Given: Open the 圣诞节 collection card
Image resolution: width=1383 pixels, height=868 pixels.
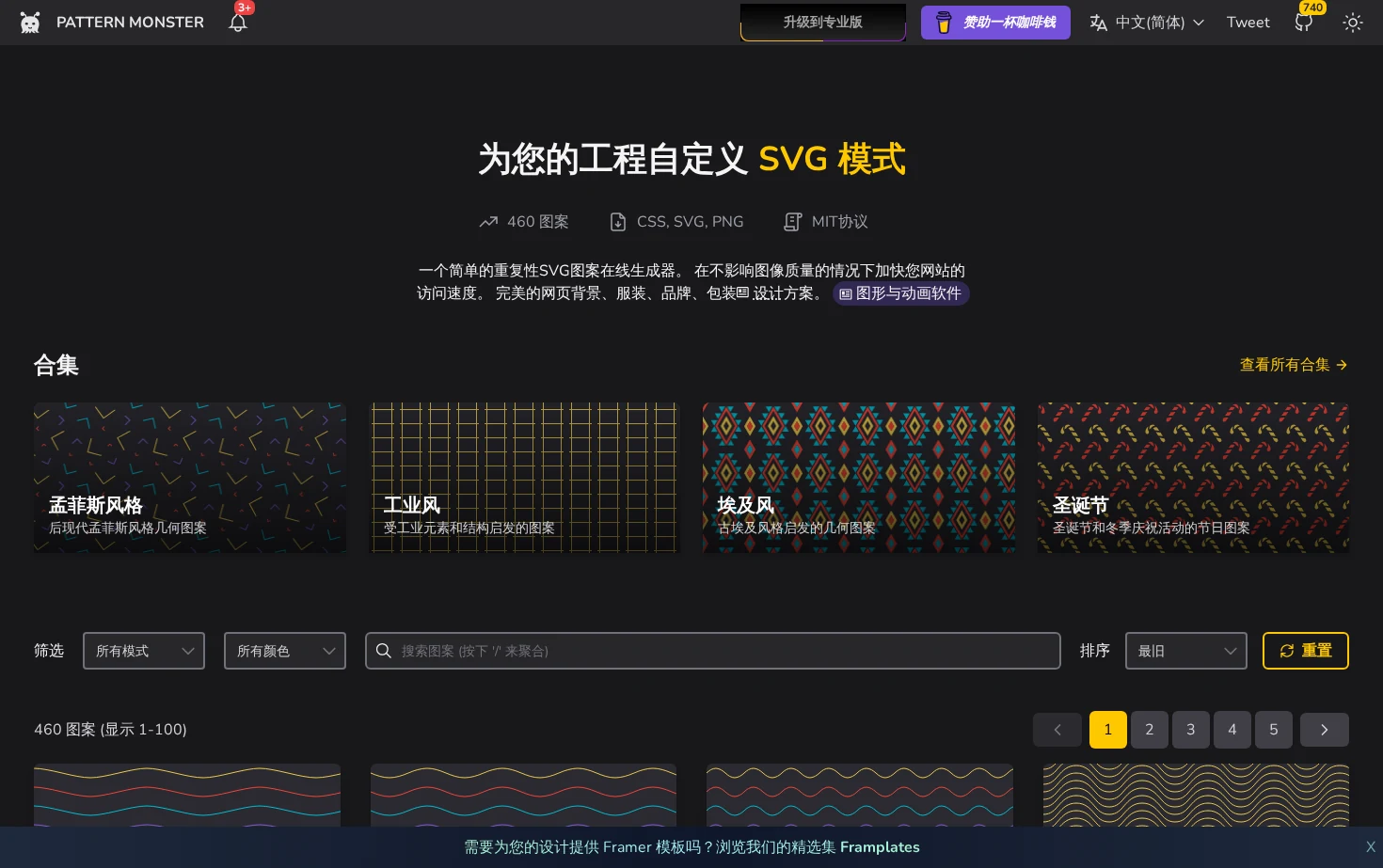Looking at the screenshot, I should (x=1193, y=478).
